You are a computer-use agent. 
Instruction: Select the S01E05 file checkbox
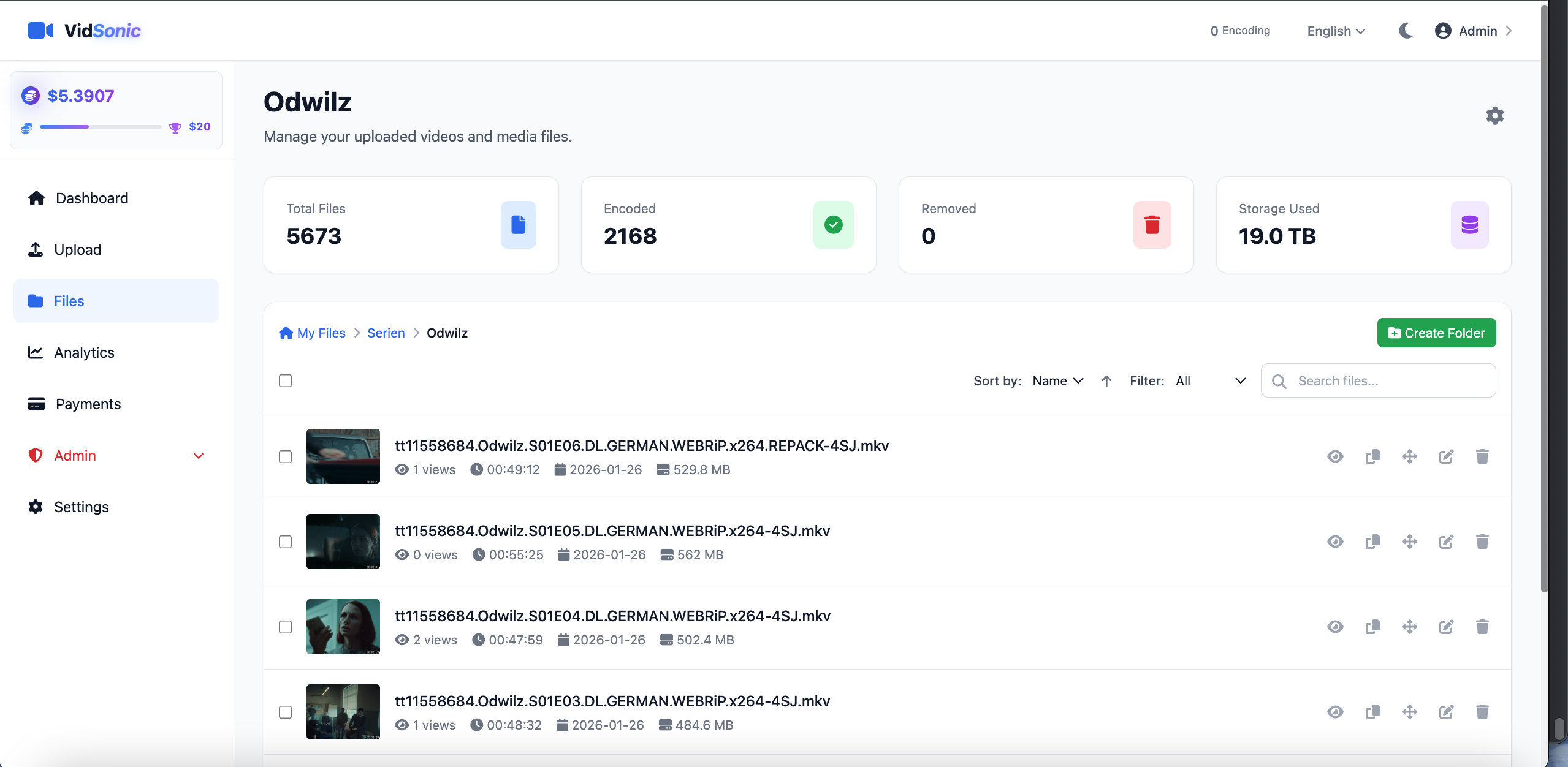click(x=285, y=542)
